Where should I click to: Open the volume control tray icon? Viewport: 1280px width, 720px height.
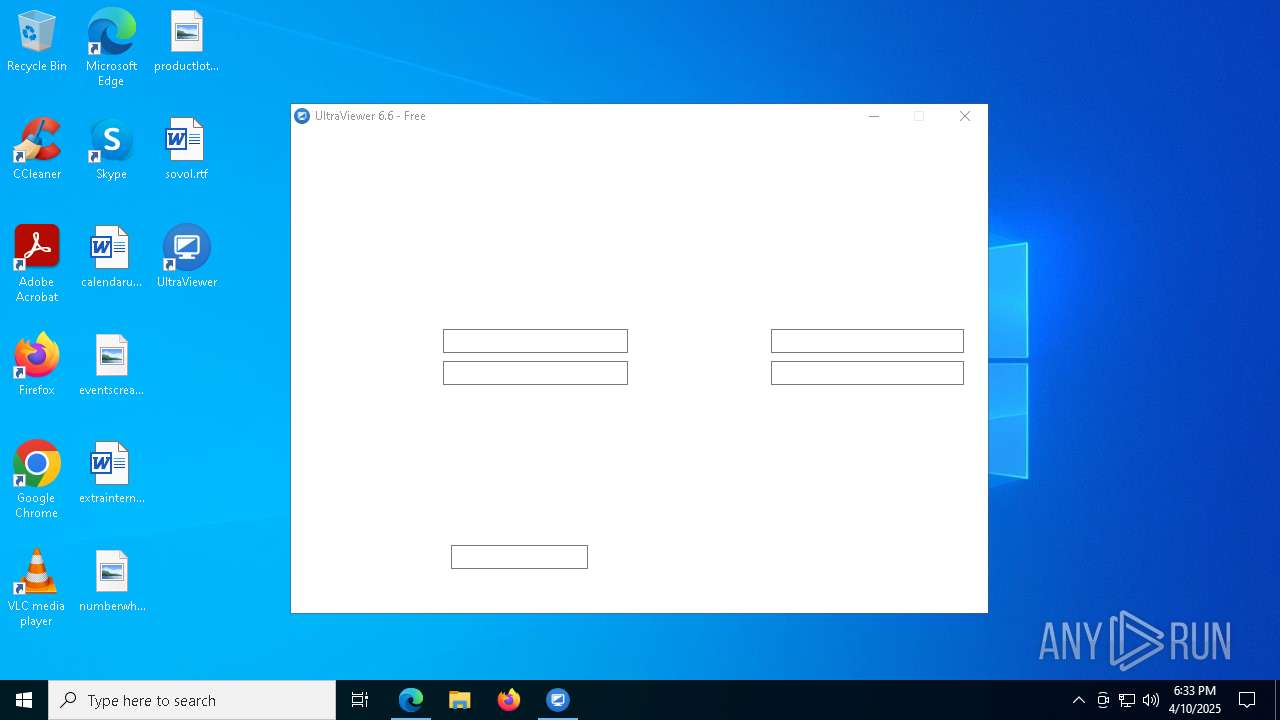point(1151,700)
